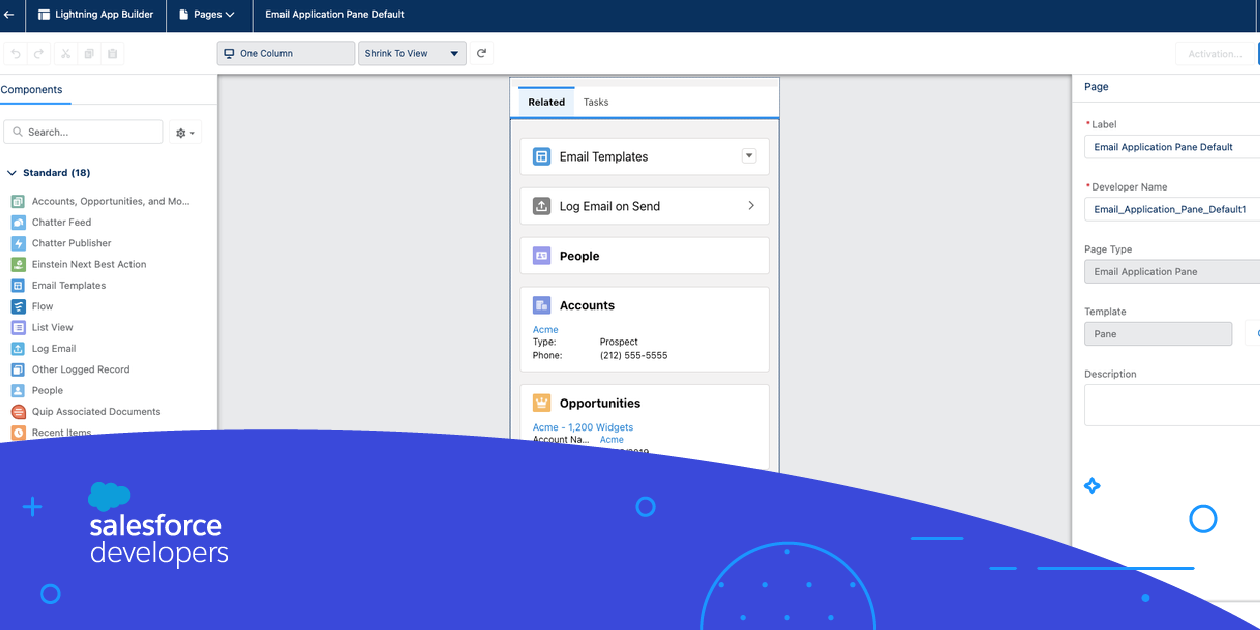Select Einstein Next Best Action component
Image resolution: width=1260 pixels, height=630 pixels.
(78, 264)
